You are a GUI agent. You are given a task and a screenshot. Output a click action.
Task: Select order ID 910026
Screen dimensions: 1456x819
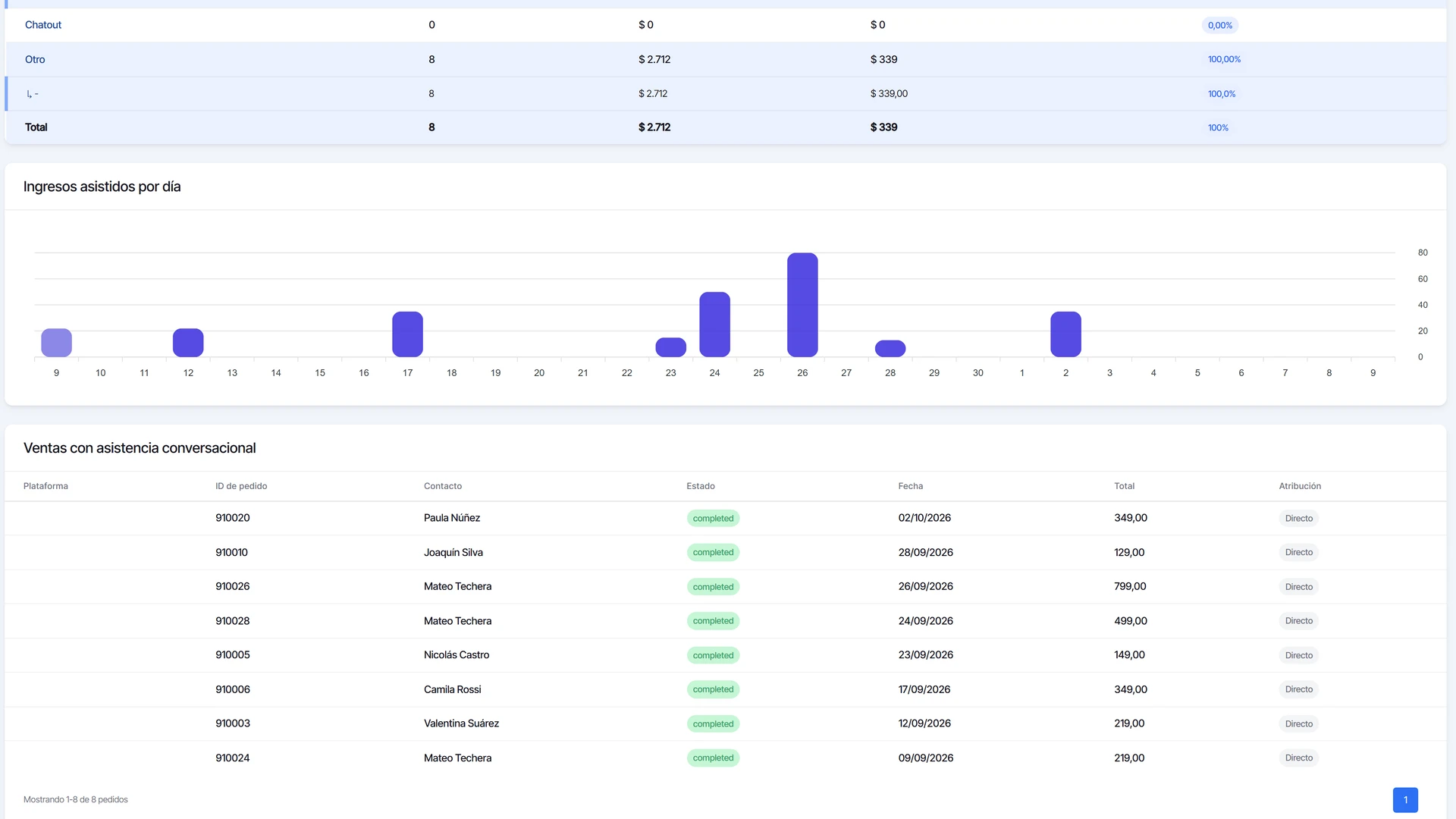pos(233,586)
